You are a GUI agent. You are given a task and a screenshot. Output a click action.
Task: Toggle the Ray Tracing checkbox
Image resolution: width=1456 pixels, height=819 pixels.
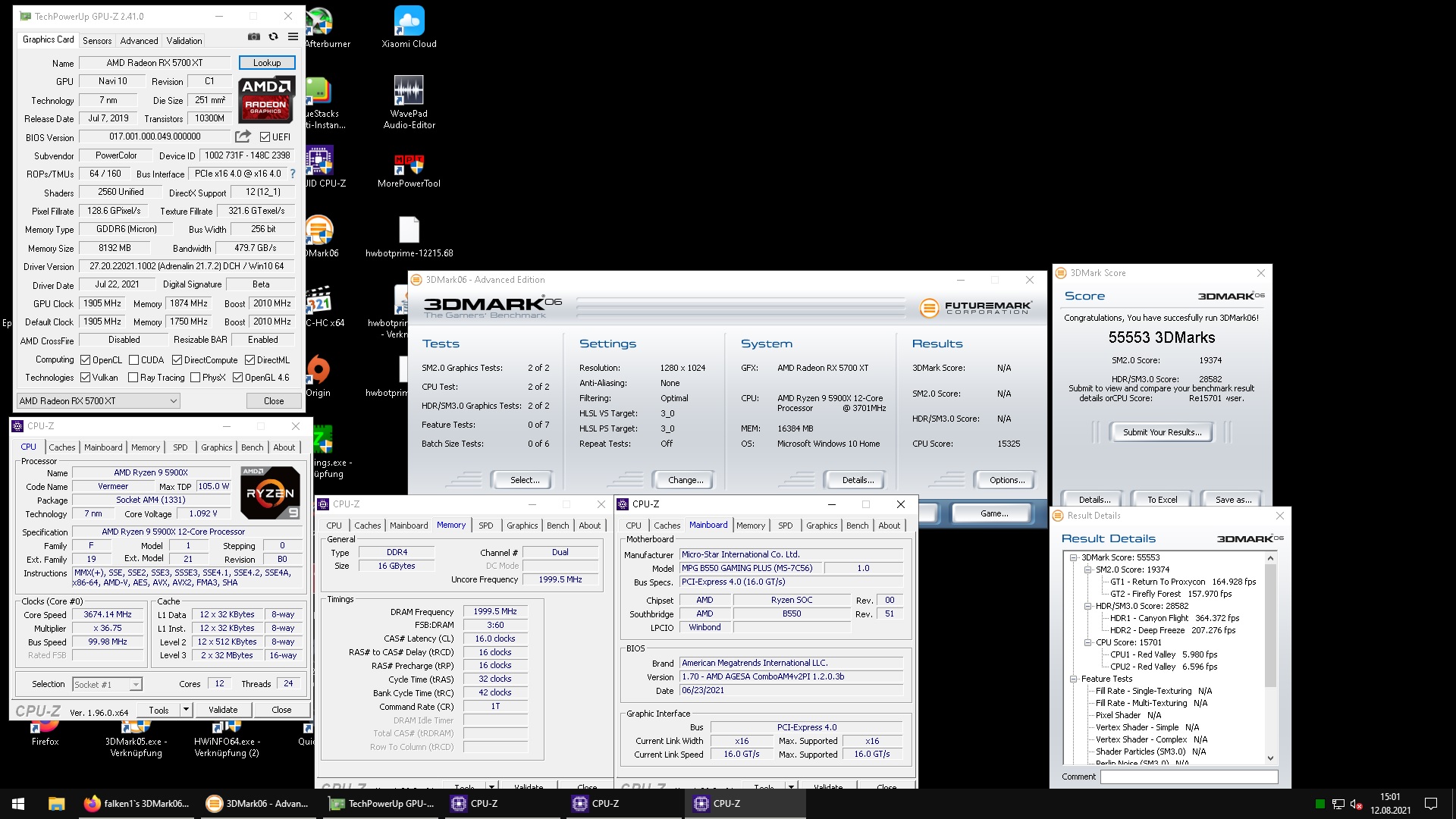[x=133, y=378]
